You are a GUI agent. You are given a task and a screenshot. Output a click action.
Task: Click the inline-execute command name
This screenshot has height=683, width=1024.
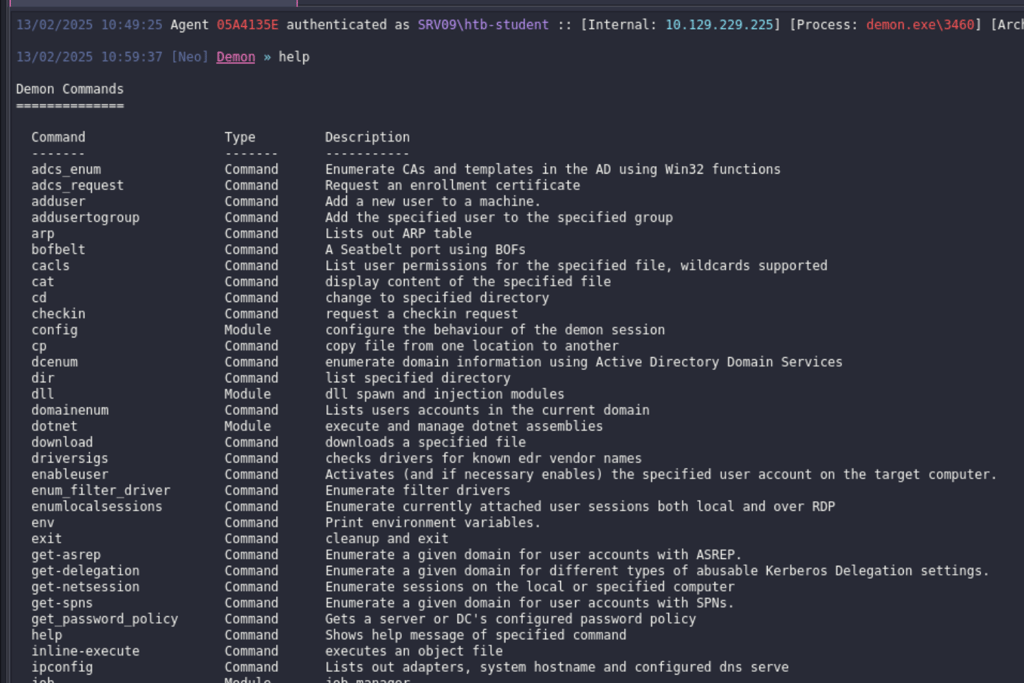[x=86, y=651]
